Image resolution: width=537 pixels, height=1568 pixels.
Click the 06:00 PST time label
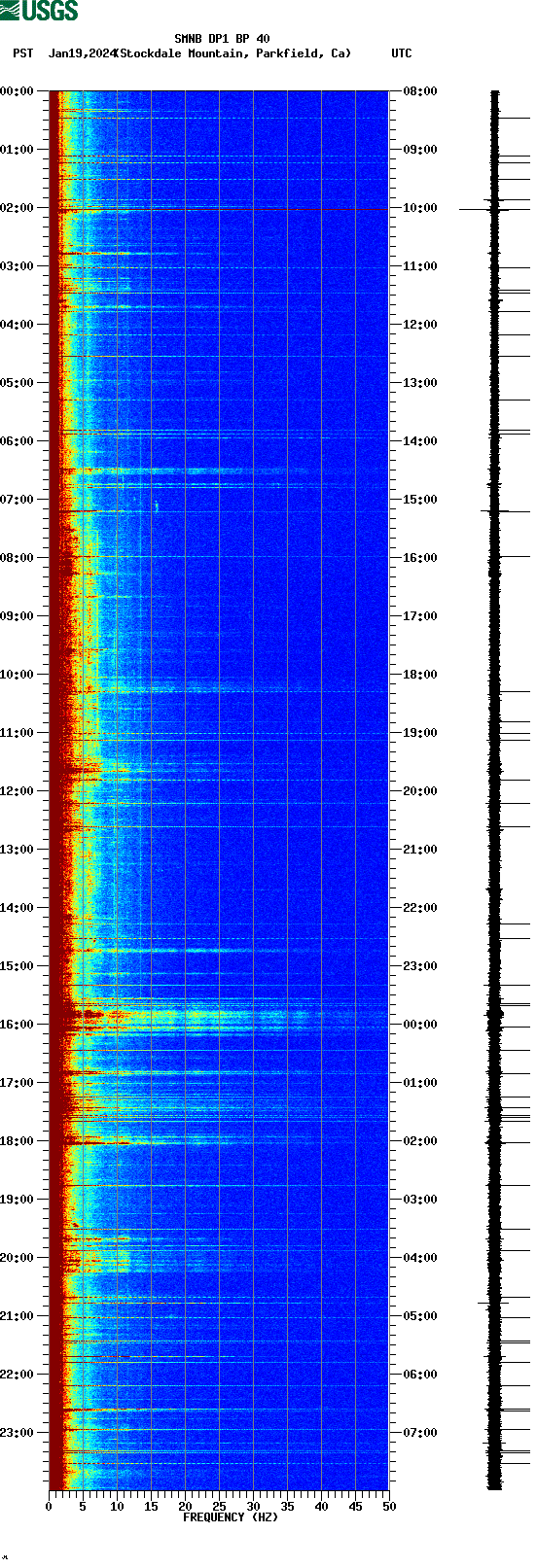click(x=17, y=441)
